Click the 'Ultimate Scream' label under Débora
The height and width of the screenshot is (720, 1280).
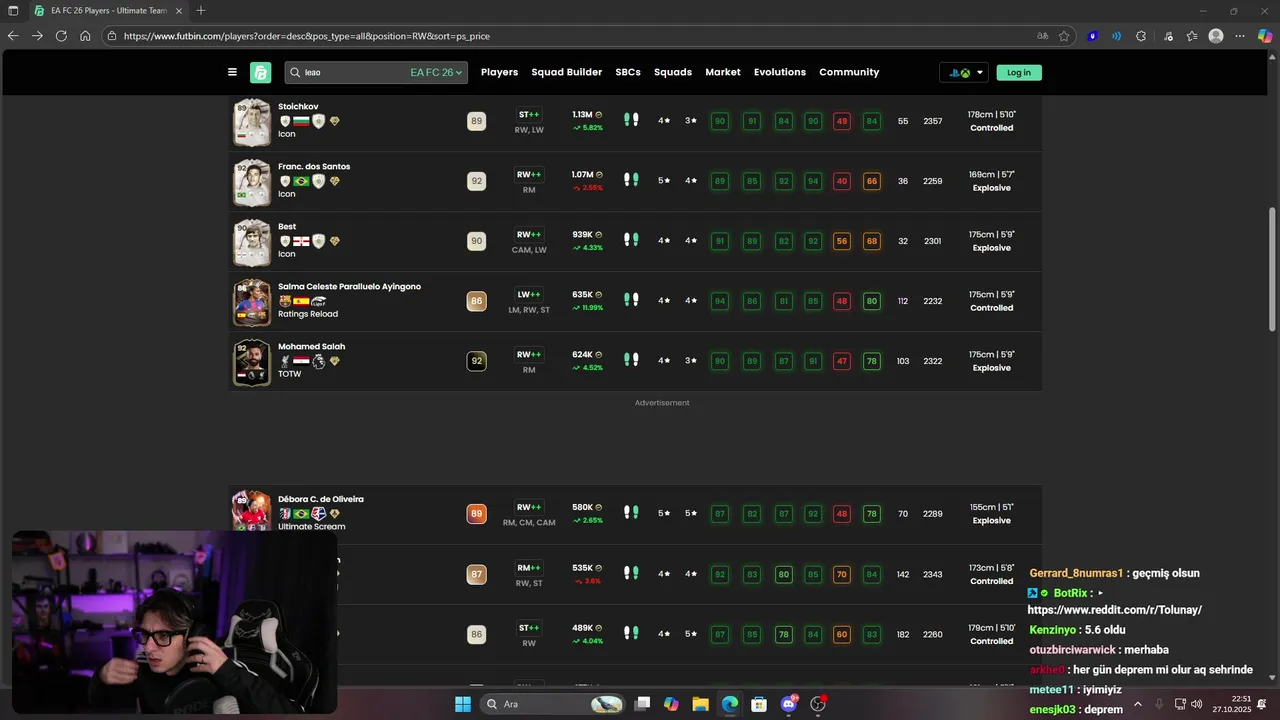tap(311, 527)
